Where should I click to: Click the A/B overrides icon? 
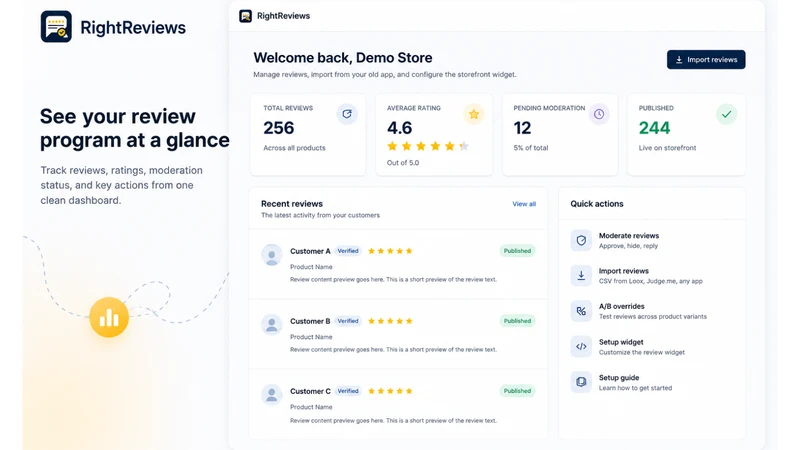click(x=581, y=311)
